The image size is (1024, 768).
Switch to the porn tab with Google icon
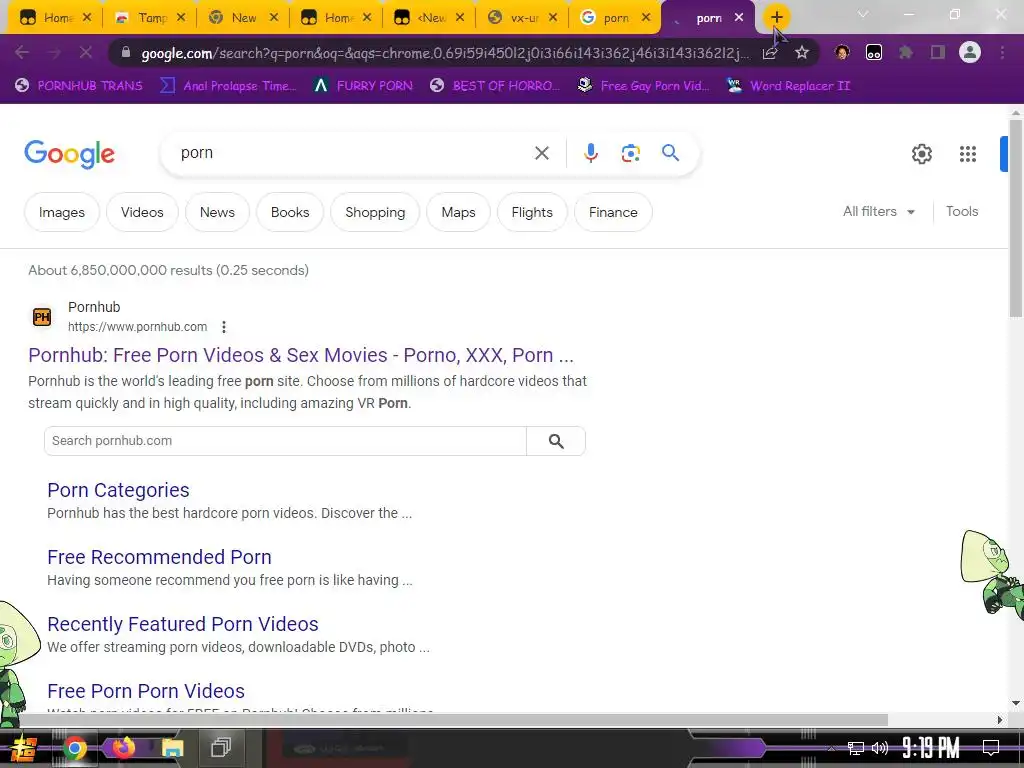(x=616, y=18)
